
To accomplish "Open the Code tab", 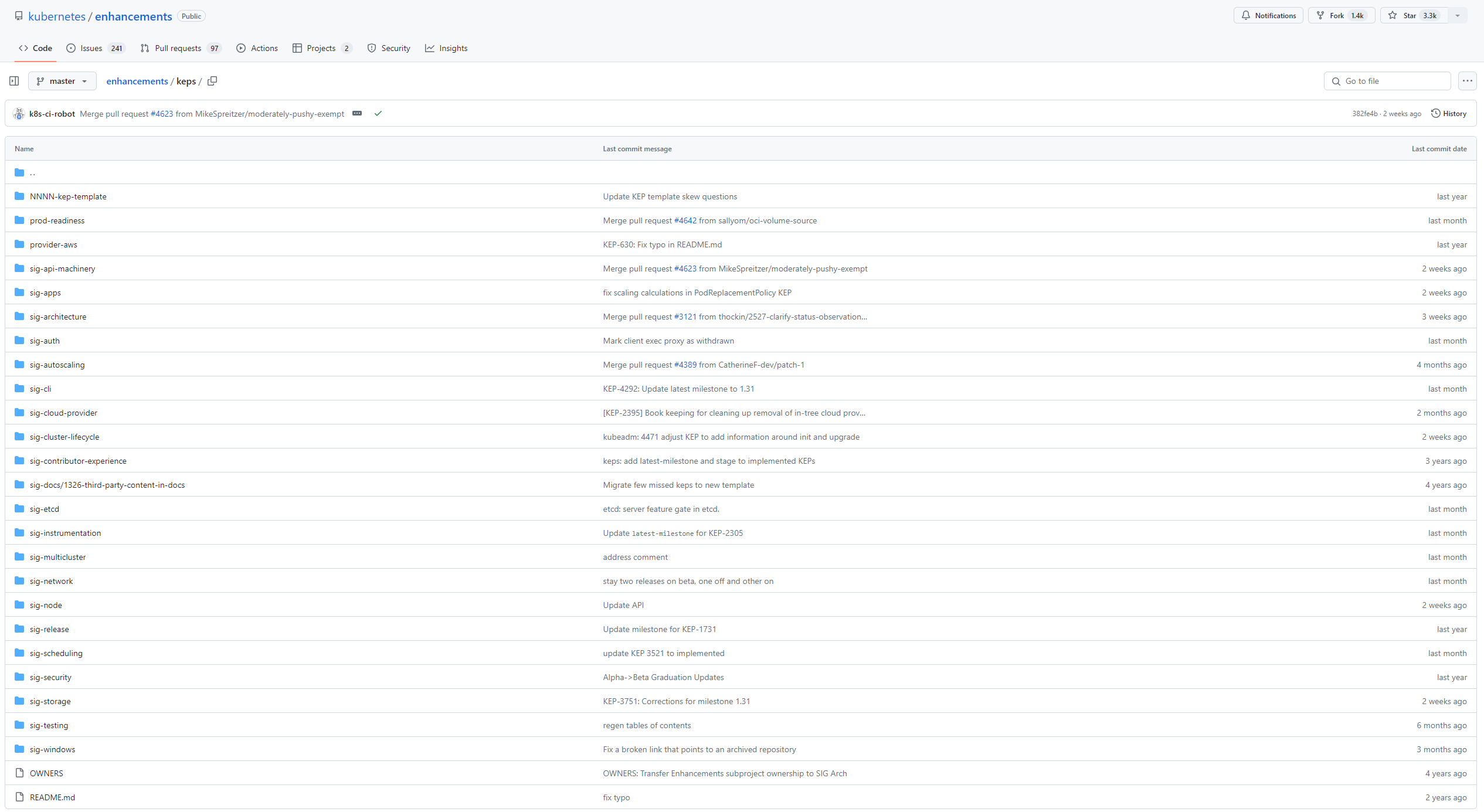I will pyautogui.click(x=35, y=48).
